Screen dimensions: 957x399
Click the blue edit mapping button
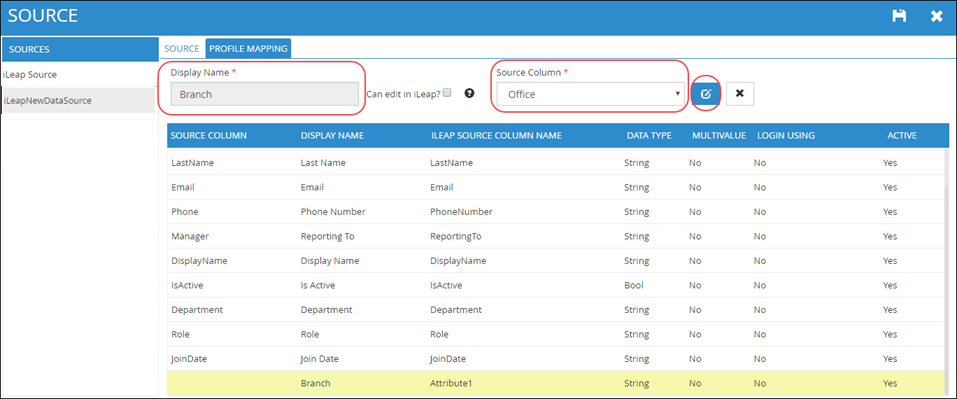click(706, 94)
